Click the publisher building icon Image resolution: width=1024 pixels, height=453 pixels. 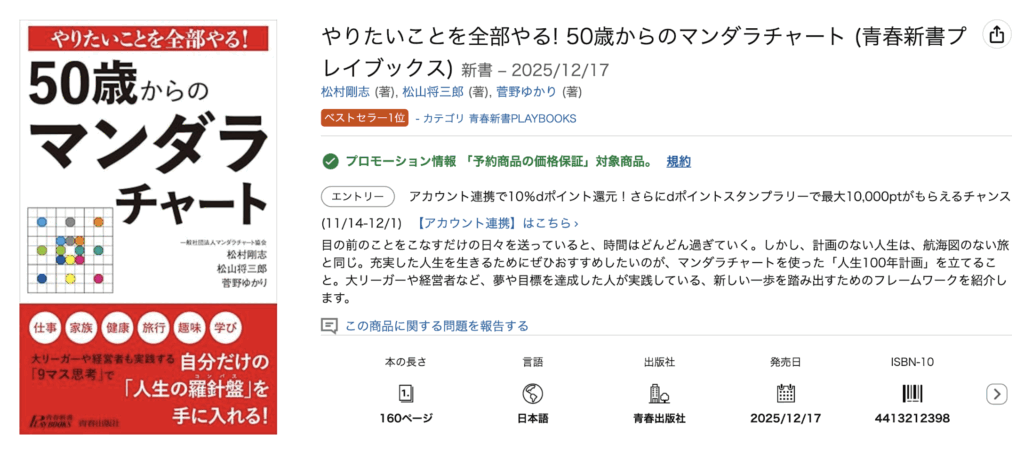click(x=659, y=393)
